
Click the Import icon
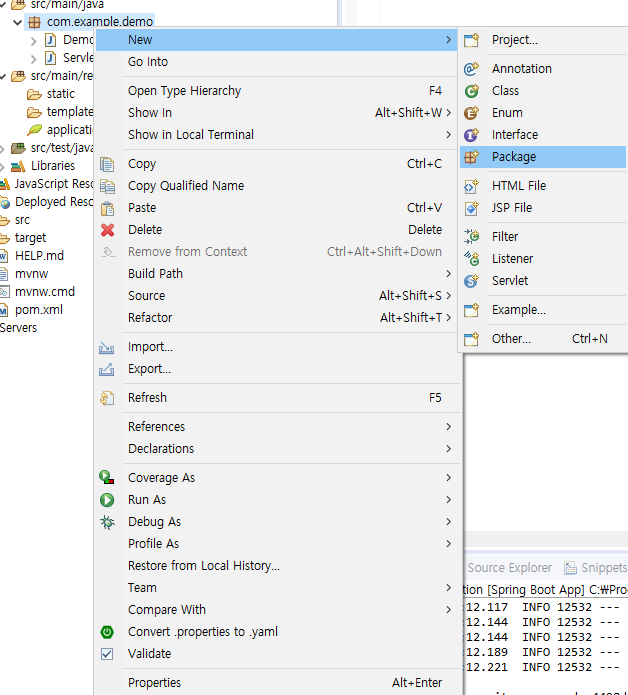(106, 347)
